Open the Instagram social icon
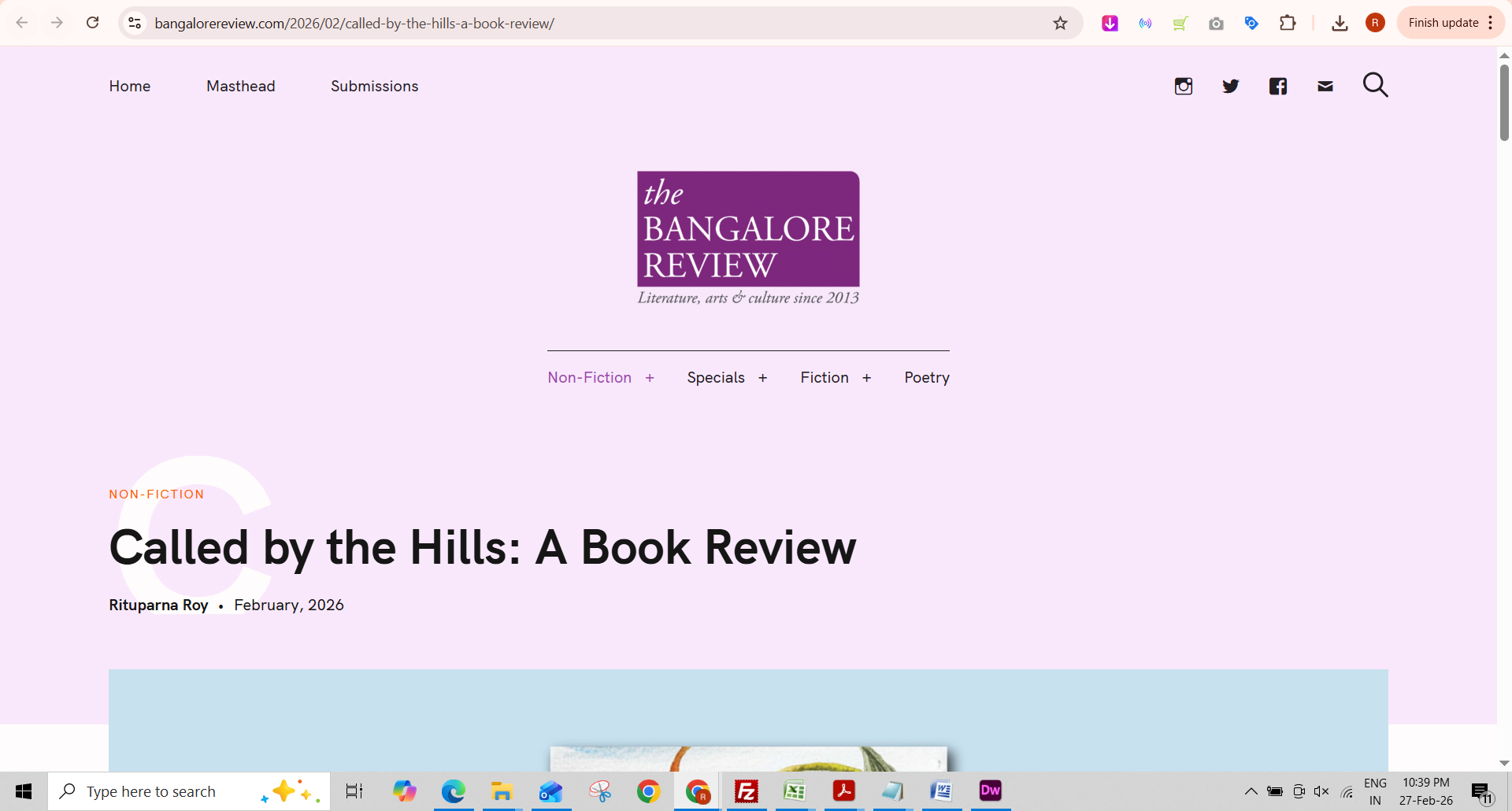 [1183, 86]
